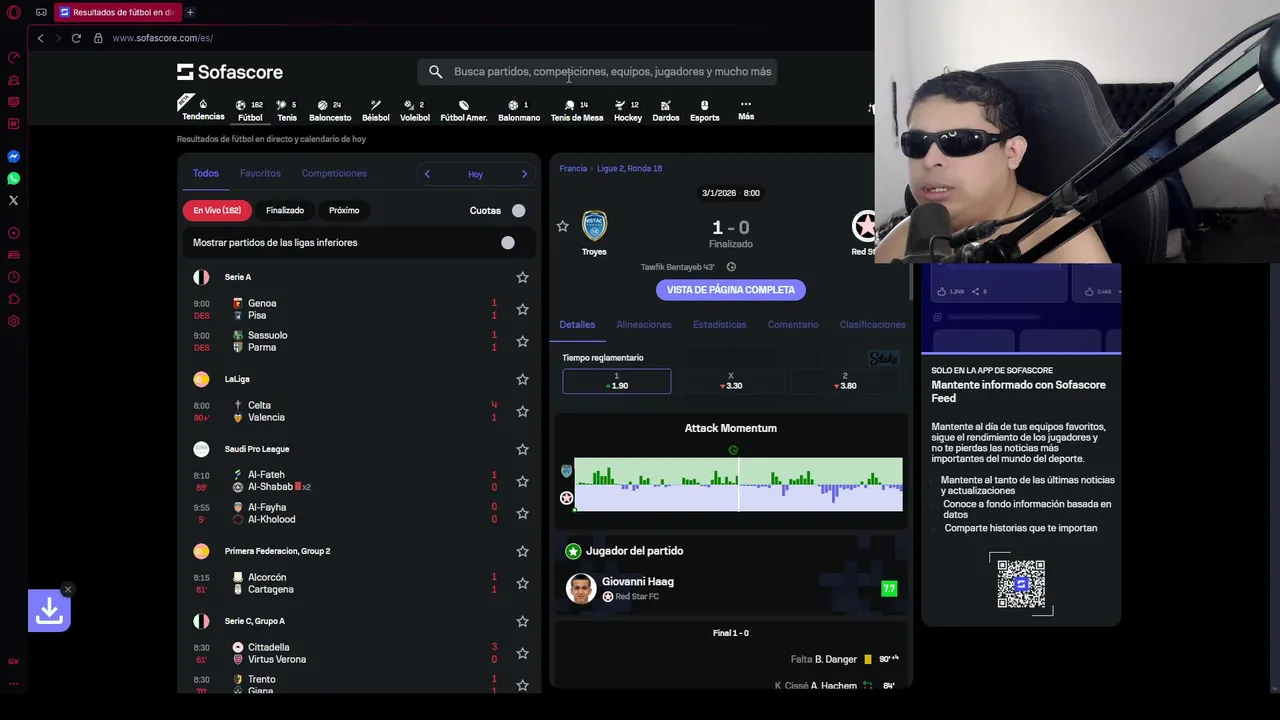Filter by Finalizado matches
1280x720 pixels.
285,210
